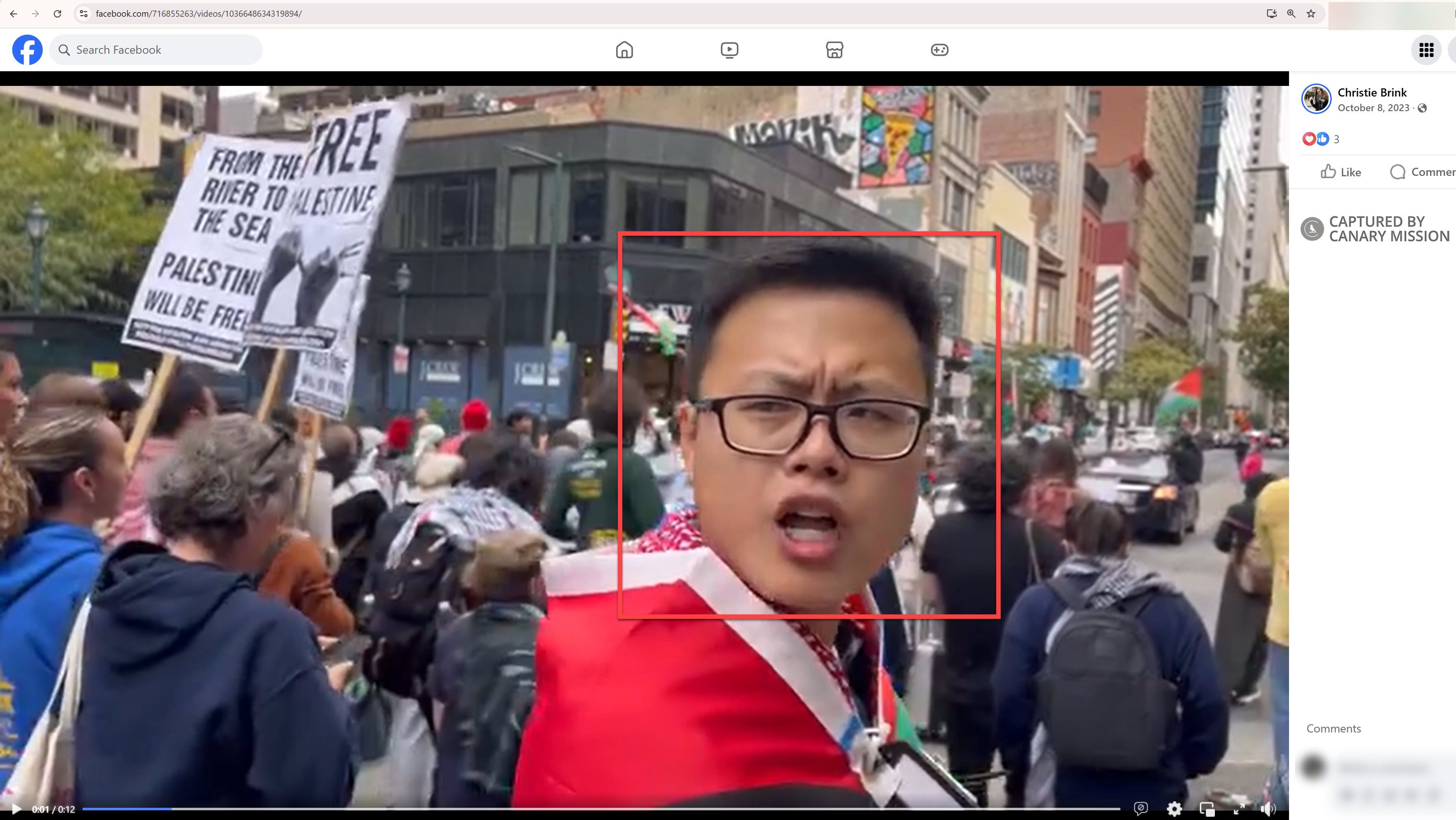
Task: Click the Search Facebook field
Action: pos(156,50)
